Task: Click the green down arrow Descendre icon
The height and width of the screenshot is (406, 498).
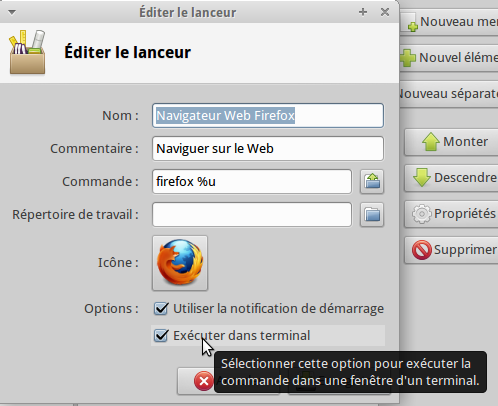Action: [422, 177]
